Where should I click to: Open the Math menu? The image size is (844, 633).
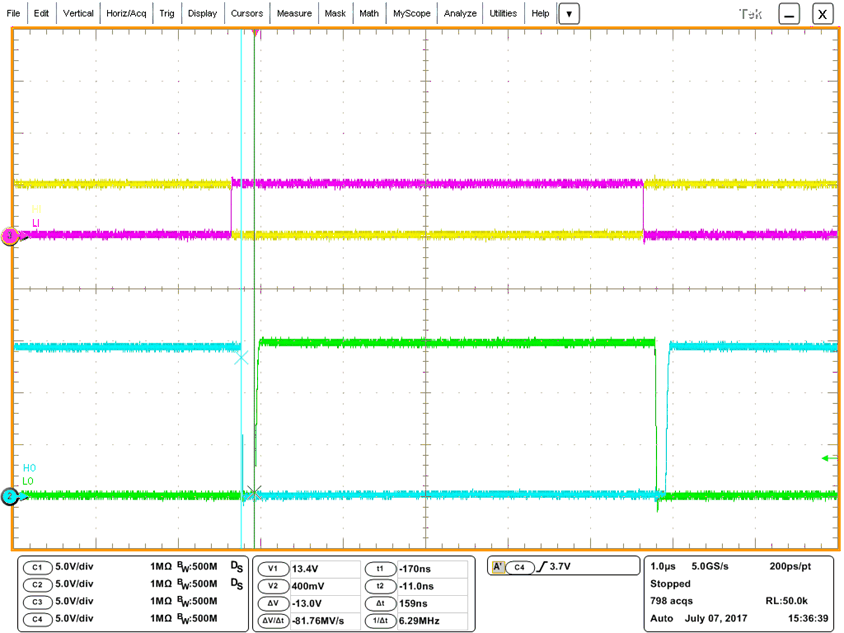click(x=369, y=13)
